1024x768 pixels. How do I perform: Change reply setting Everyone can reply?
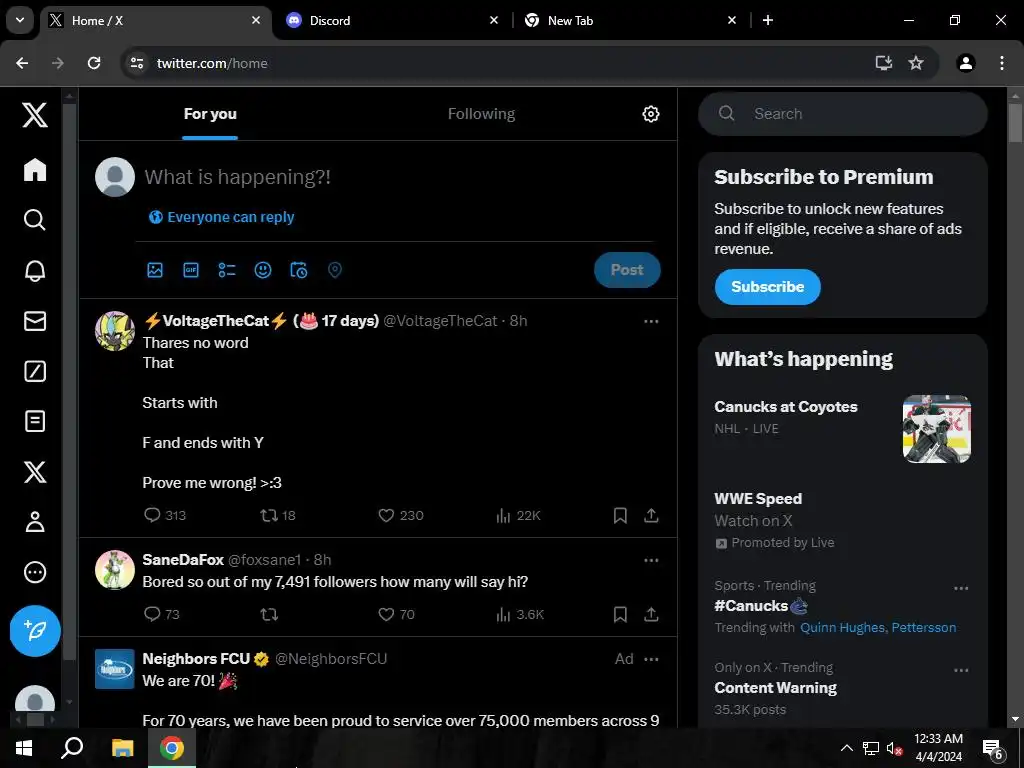pyautogui.click(x=221, y=217)
